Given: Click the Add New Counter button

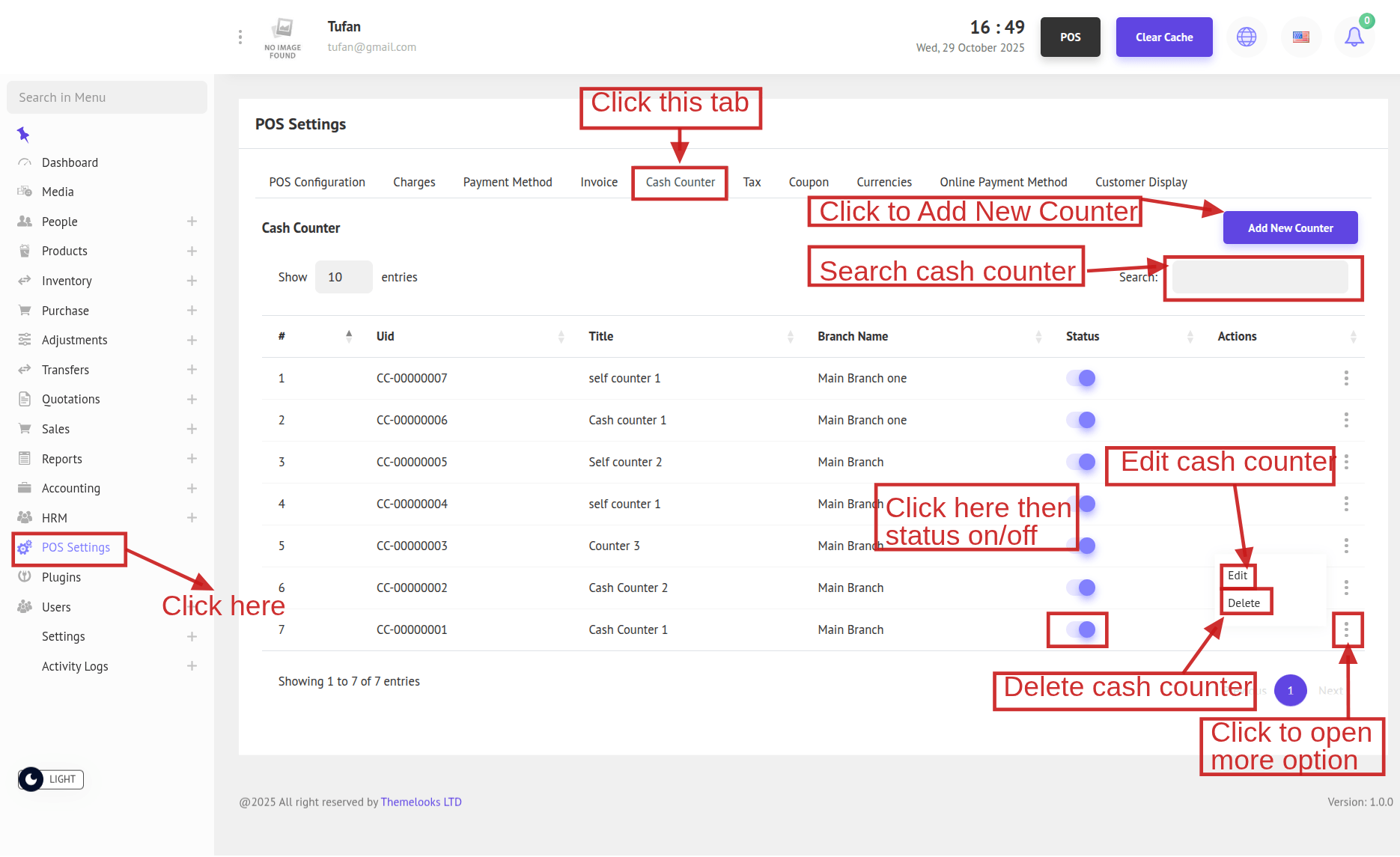Looking at the screenshot, I should click(1290, 228).
